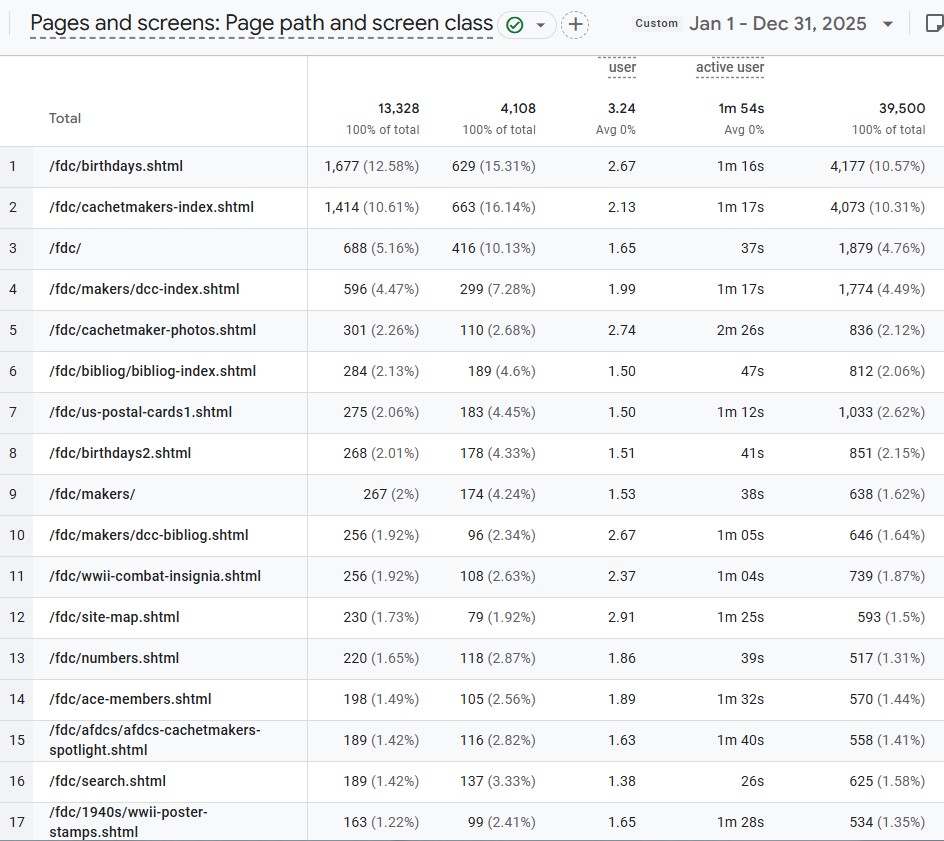Select the /fdc/wwii-combat-insignia.shtml row
Viewport: 944px width, 841px height.
(155, 576)
